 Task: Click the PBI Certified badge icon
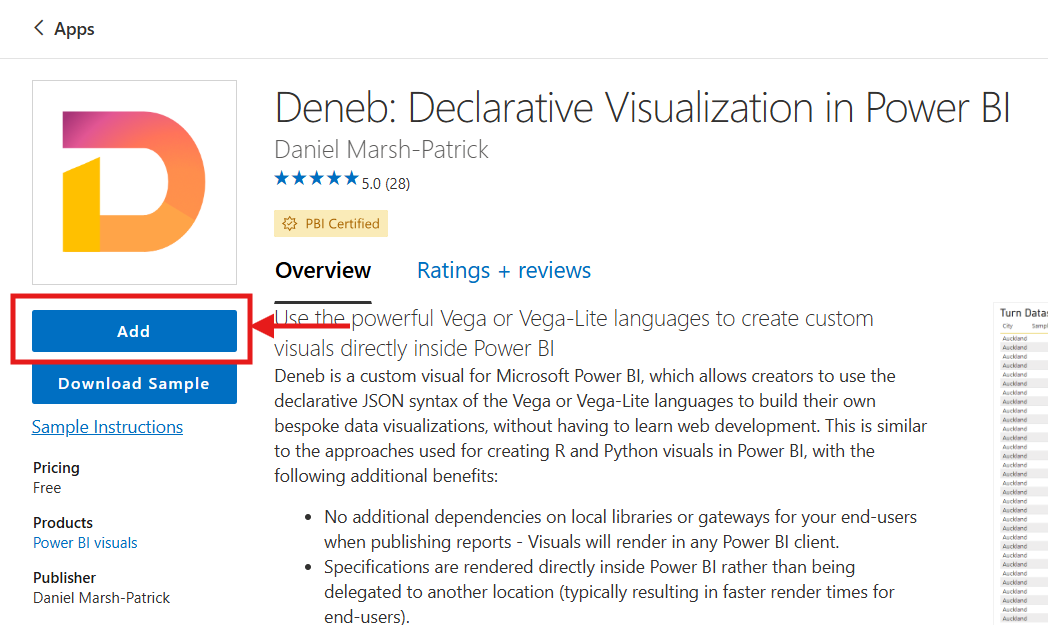(x=289, y=224)
